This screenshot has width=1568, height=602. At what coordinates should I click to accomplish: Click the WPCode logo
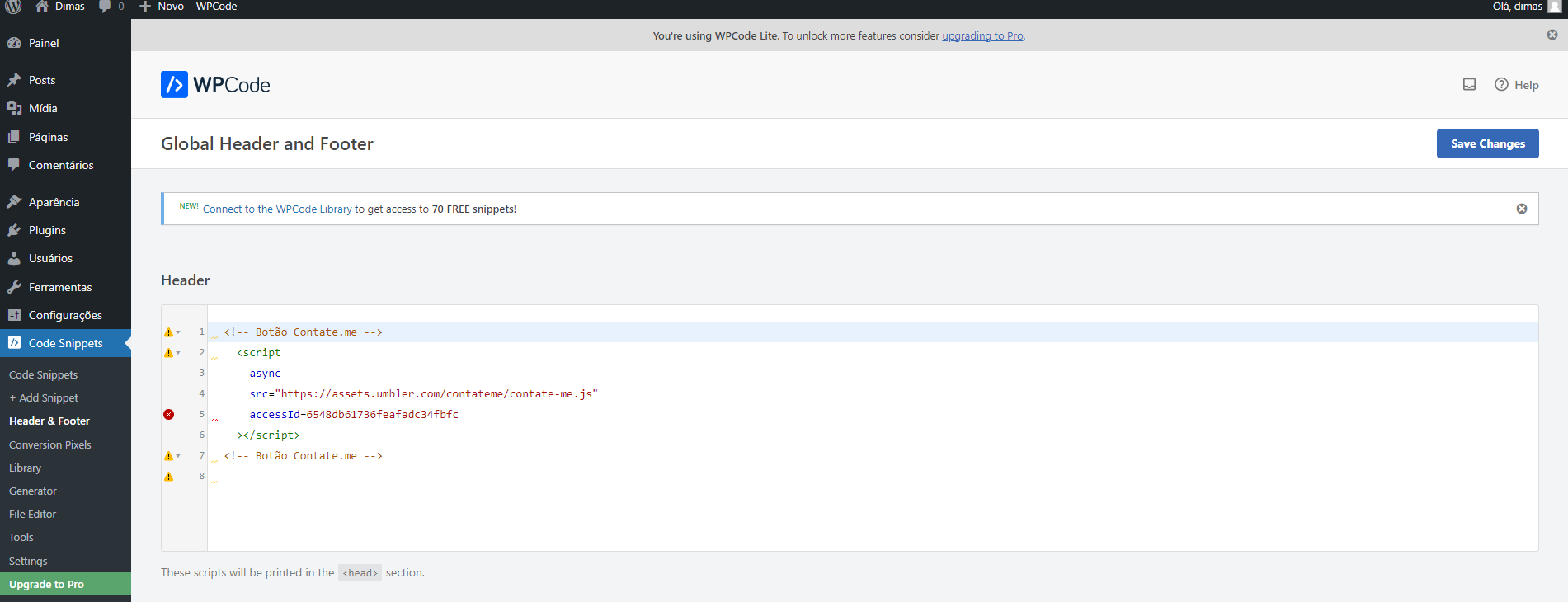[x=215, y=84]
